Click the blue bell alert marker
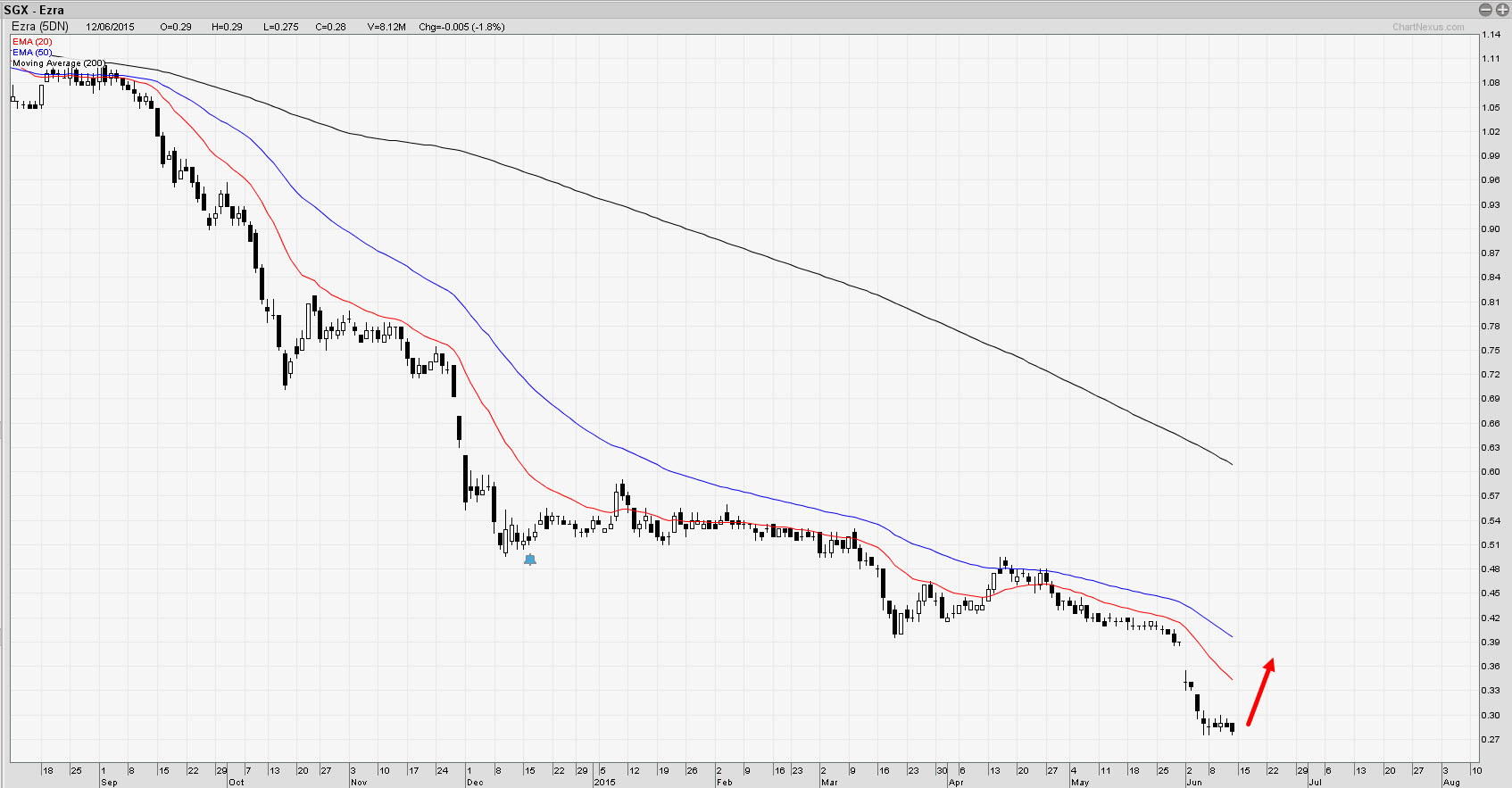The image size is (1512, 788). tap(529, 560)
